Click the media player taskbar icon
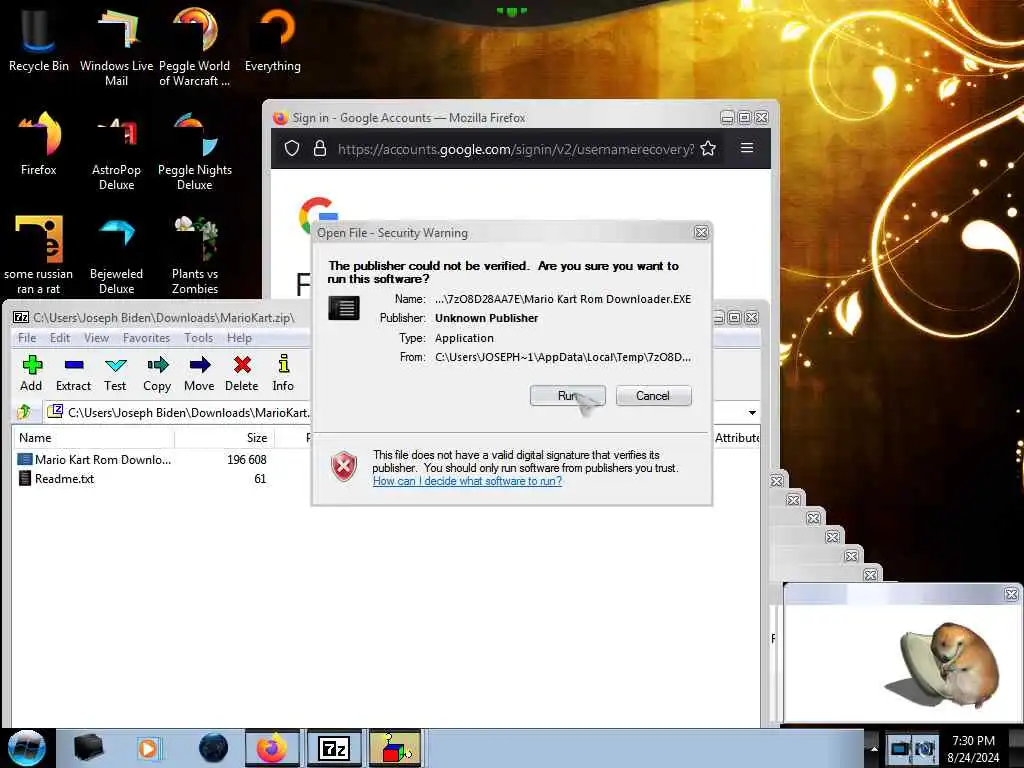This screenshot has height=768, width=1024. [x=149, y=748]
